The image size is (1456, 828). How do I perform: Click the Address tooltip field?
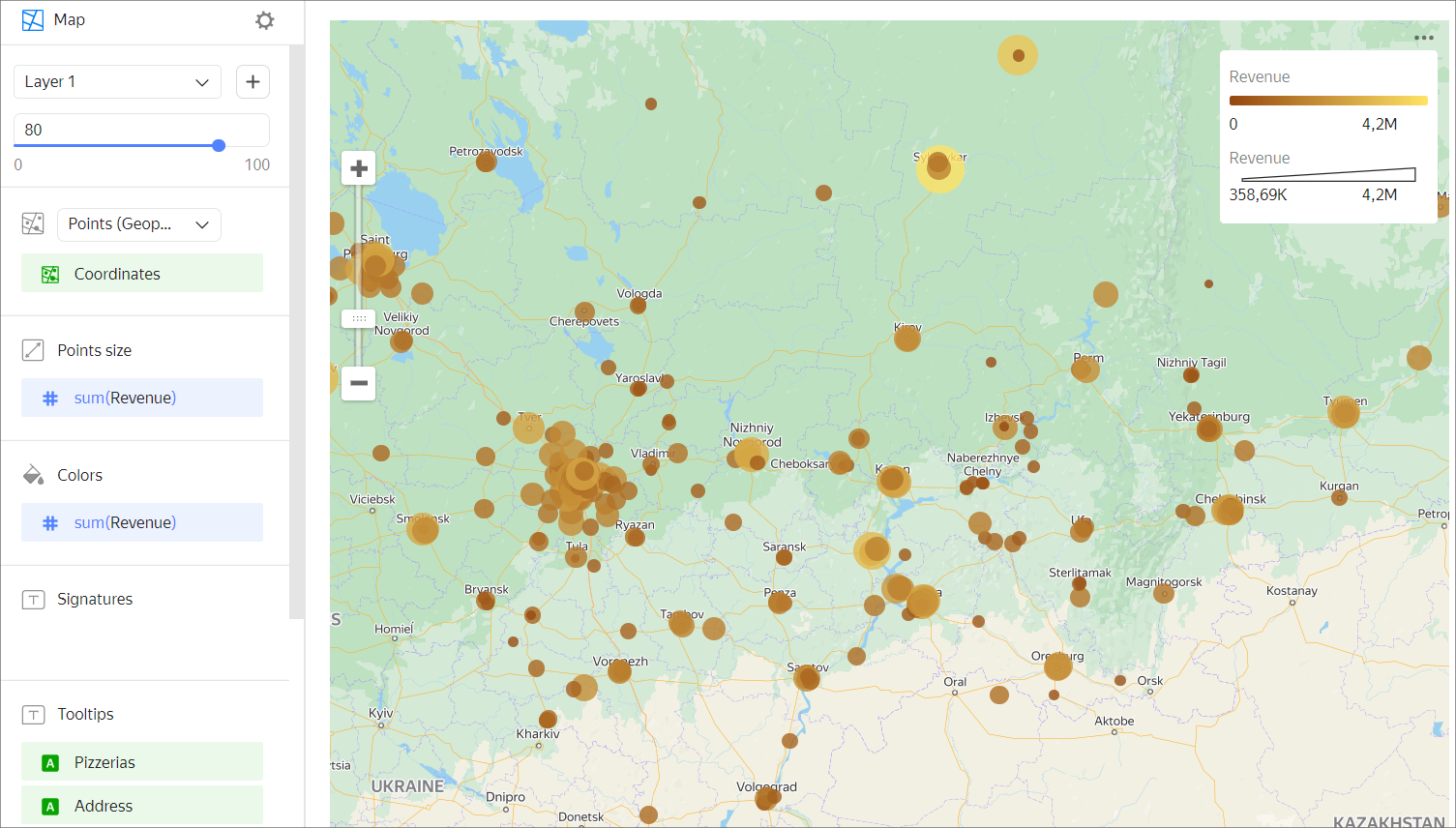tap(142, 806)
